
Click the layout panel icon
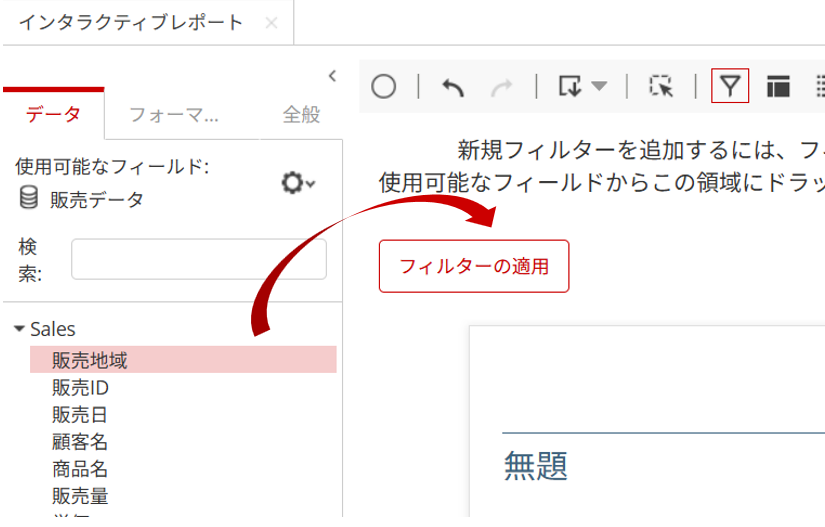pos(778,86)
